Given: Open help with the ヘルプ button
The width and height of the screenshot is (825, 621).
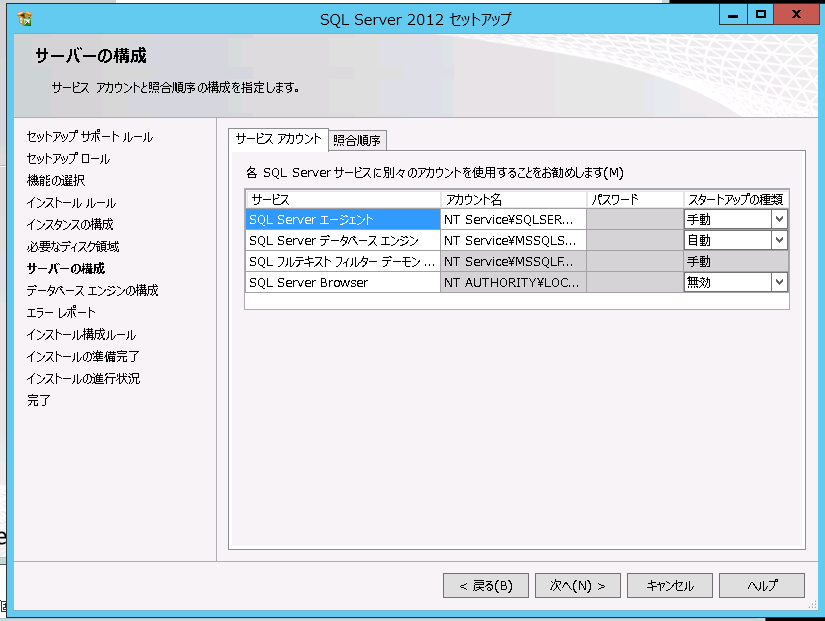Looking at the screenshot, I should pyautogui.click(x=762, y=585).
